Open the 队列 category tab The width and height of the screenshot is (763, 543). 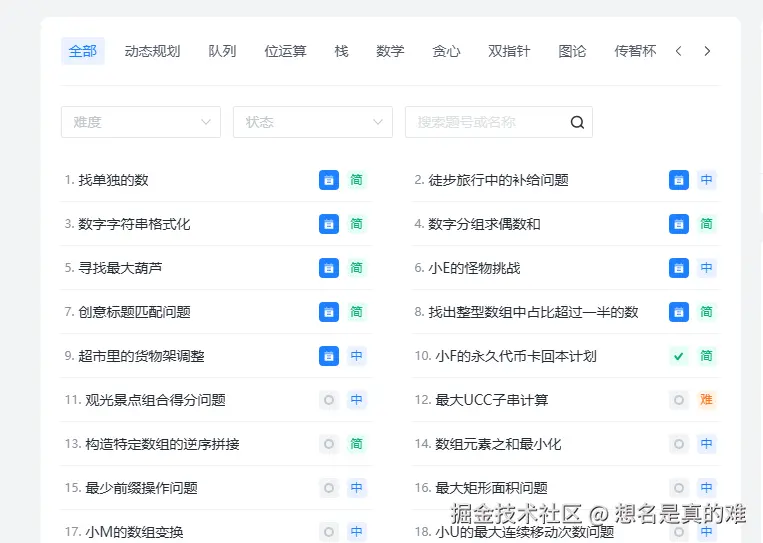222,51
